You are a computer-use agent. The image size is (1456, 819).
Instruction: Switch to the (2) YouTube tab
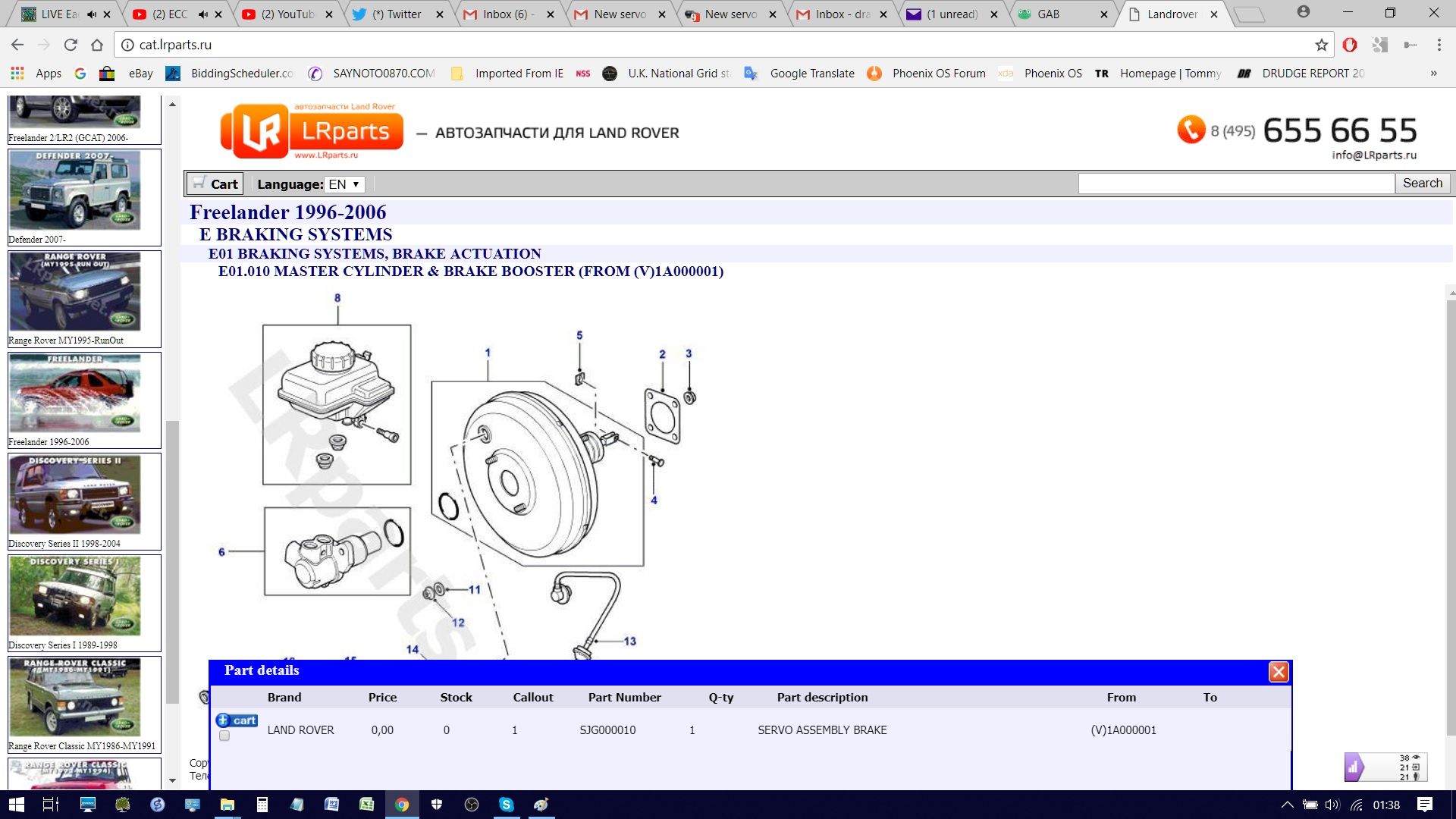click(x=286, y=14)
